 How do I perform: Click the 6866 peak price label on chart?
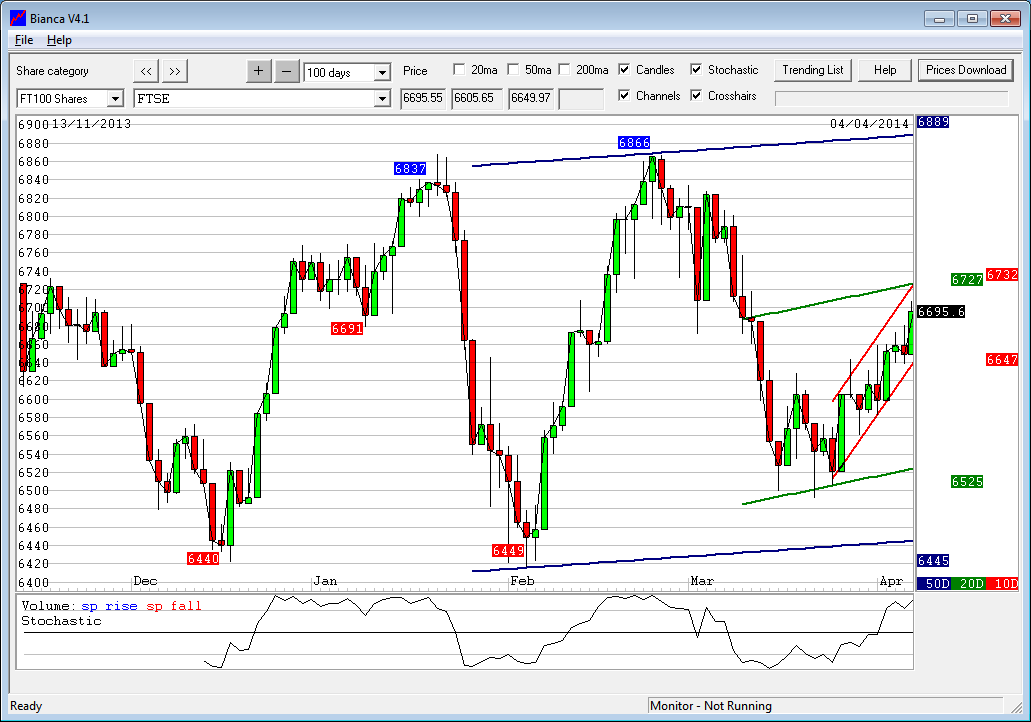pyautogui.click(x=634, y=144)
